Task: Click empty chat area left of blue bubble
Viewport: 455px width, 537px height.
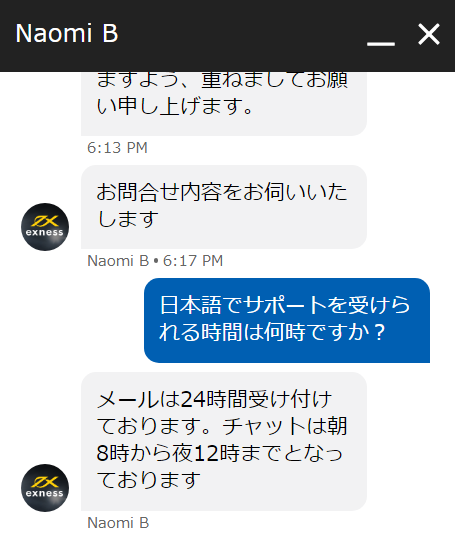Action: coord(72,320)
